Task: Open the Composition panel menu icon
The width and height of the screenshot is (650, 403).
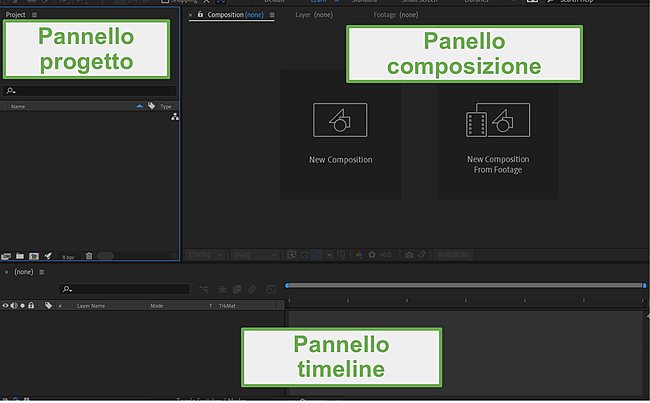Action: [x=272, y=15]
